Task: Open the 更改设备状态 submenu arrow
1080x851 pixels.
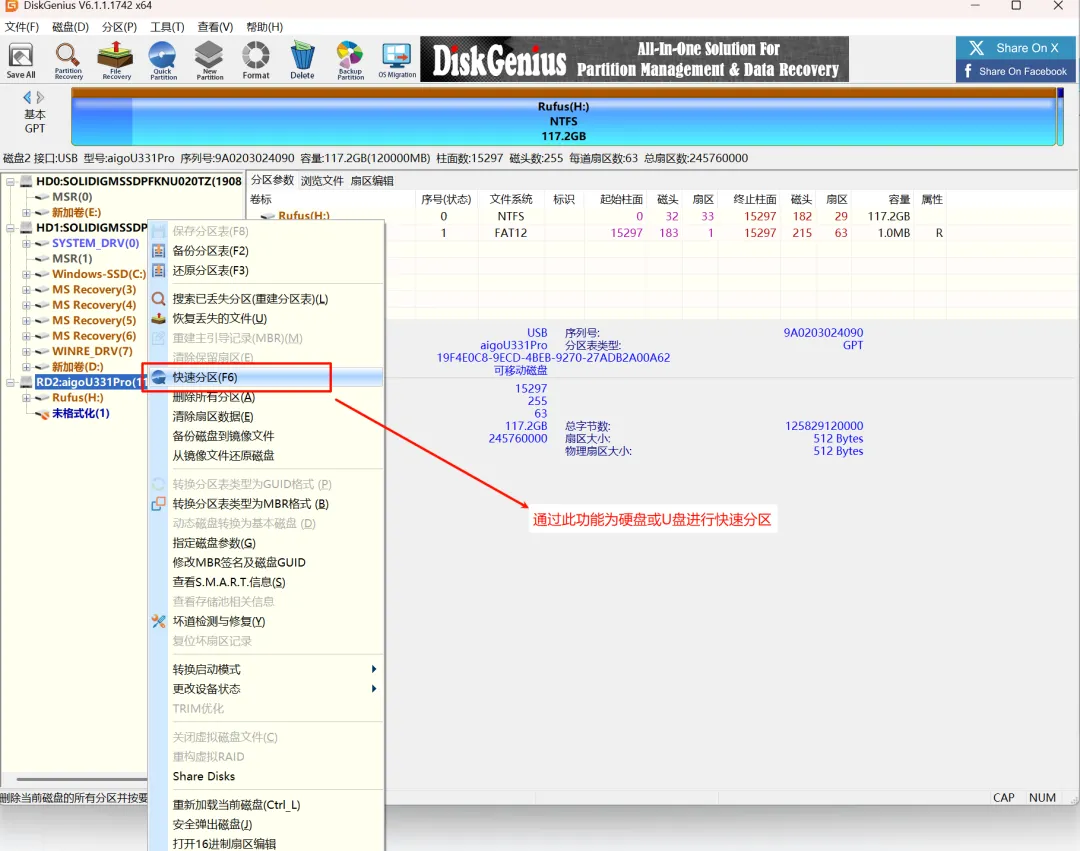Action: tap(373, 689)
